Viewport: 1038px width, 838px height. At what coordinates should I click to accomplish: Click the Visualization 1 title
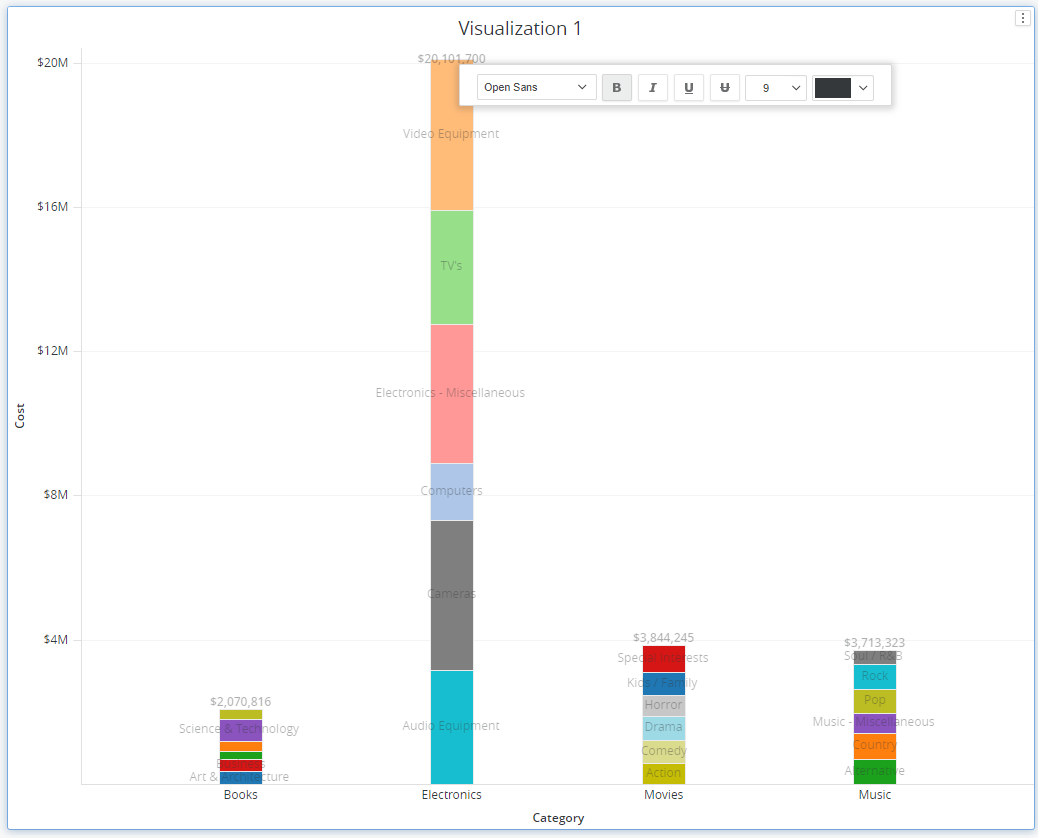519,29
